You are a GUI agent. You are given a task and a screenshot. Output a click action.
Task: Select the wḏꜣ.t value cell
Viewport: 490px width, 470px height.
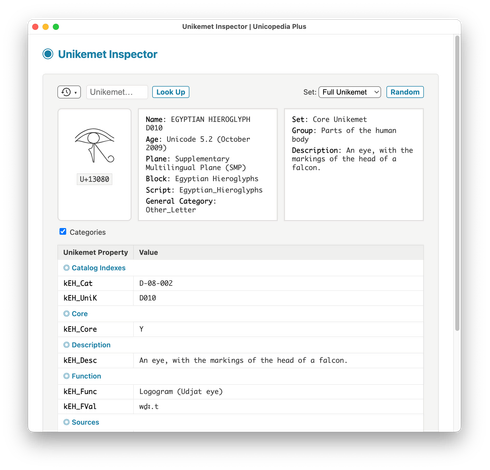click(x=279, y=406)
